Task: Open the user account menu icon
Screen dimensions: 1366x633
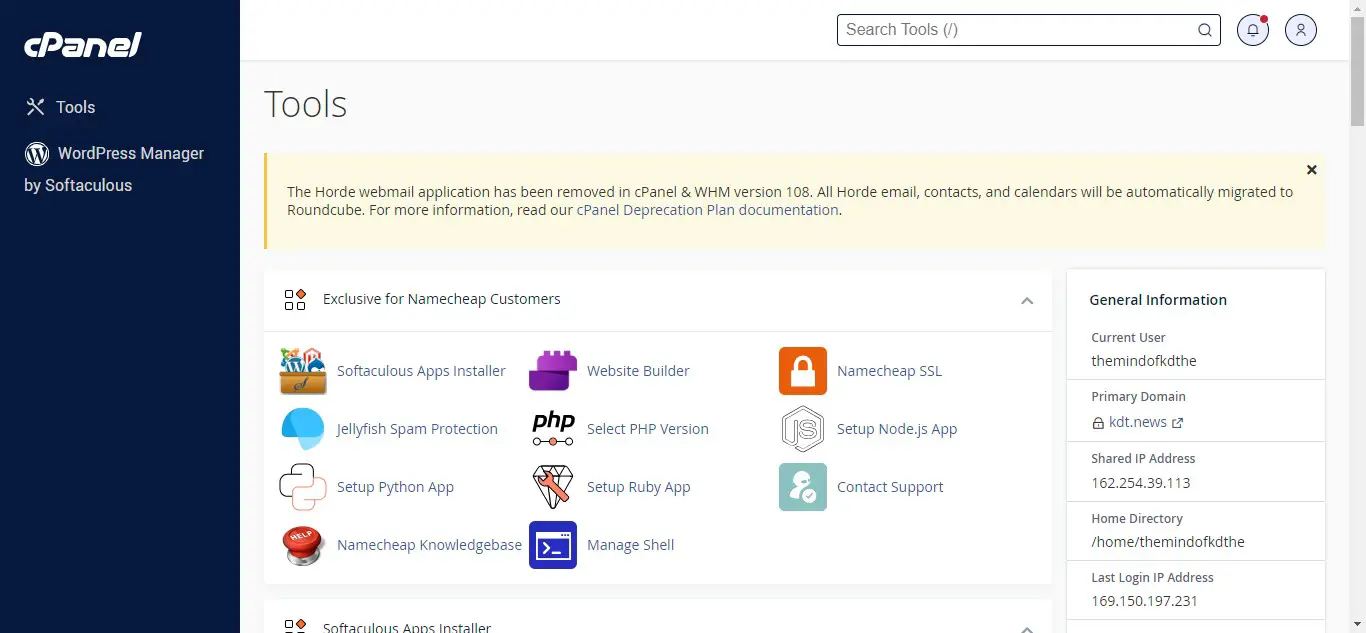Action: [x=1301, y=30]
